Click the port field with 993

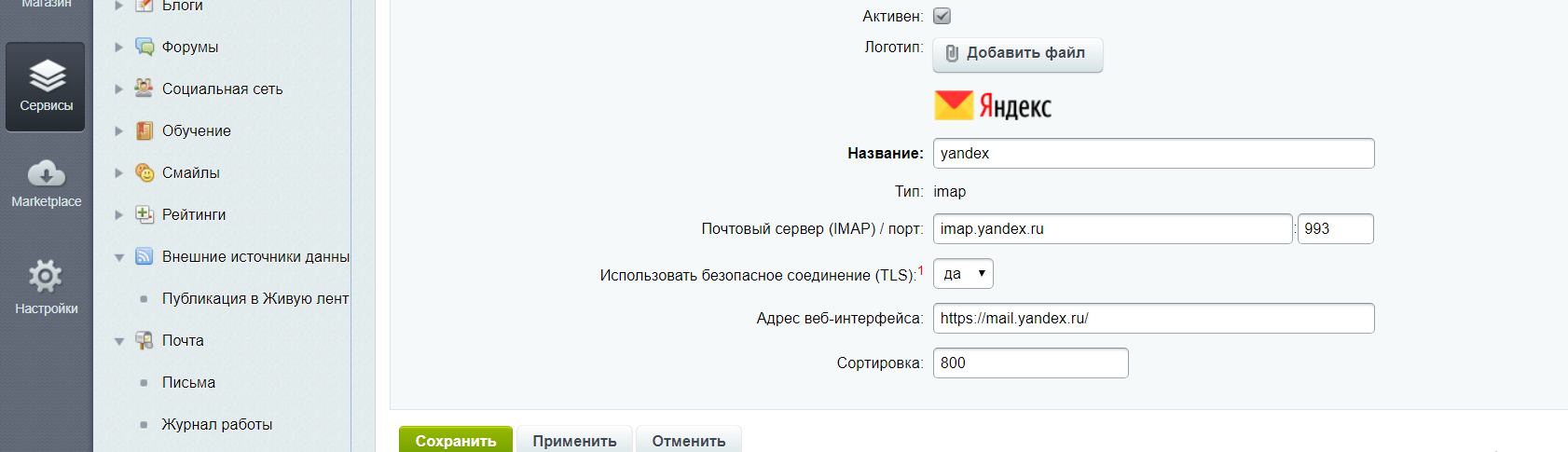(1336, 229)
